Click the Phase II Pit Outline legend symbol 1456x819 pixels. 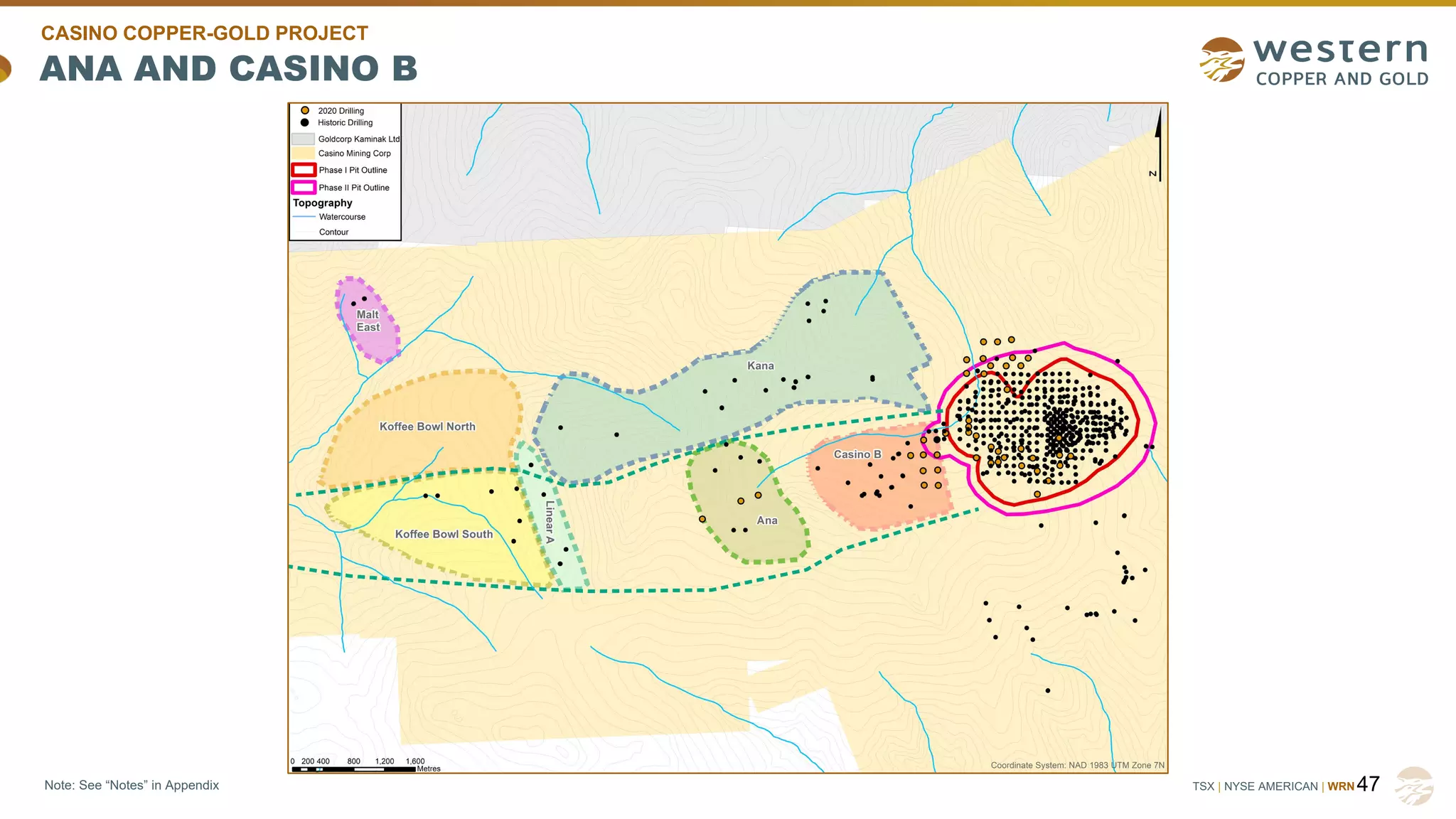pyautogui.click(x=304, y=188)
